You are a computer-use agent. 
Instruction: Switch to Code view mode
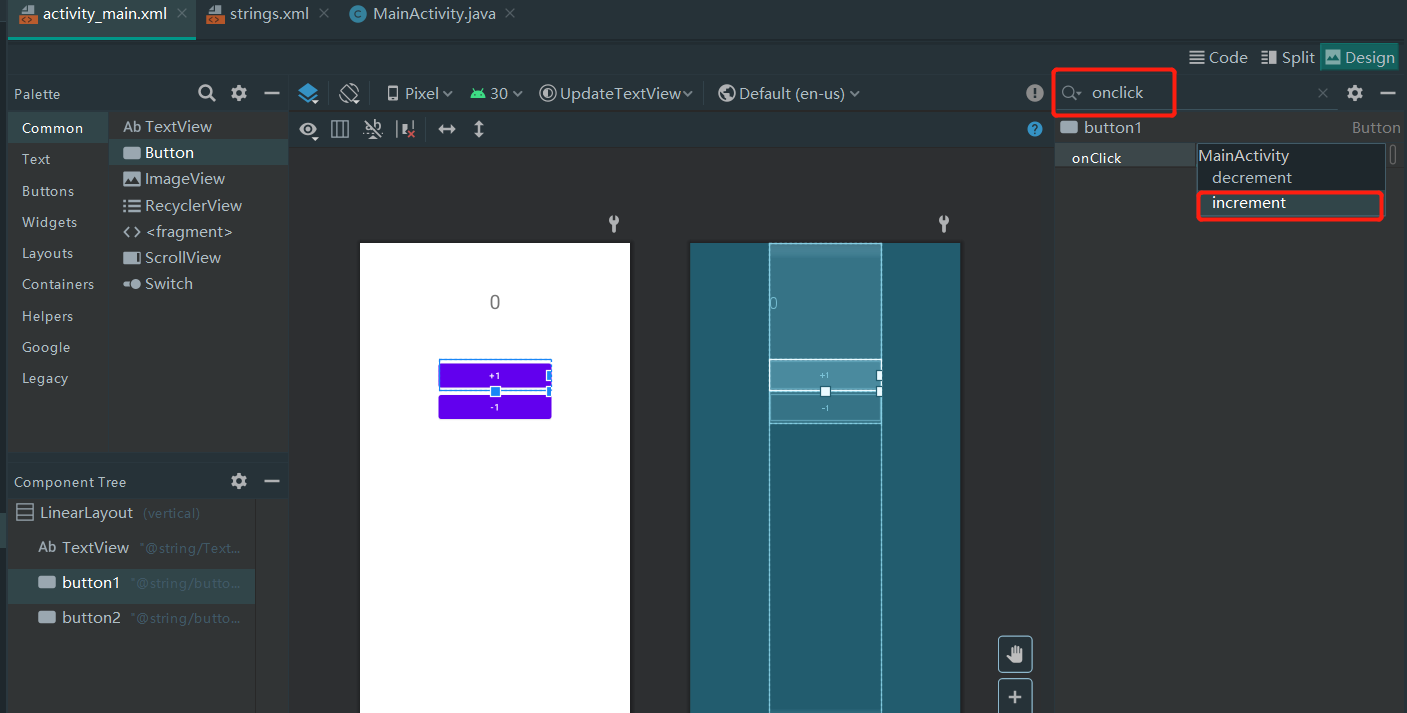1218,57
